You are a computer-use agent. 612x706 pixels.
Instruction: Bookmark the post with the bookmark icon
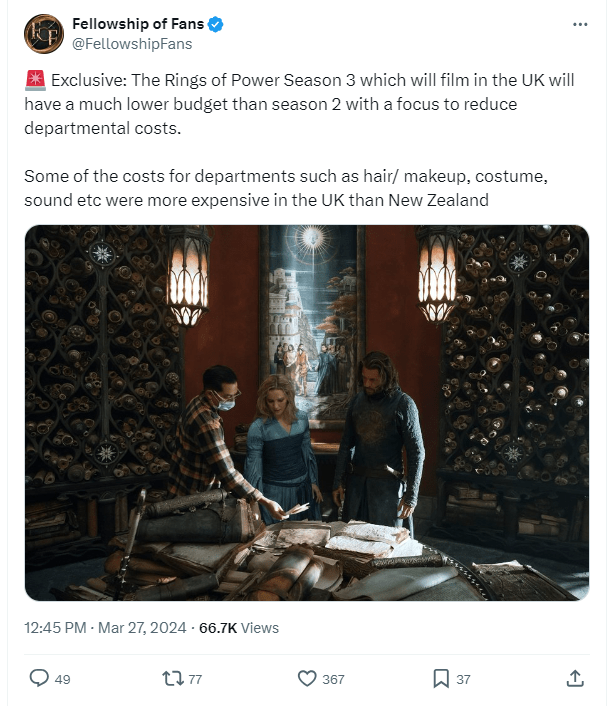(x=441, y=678)
